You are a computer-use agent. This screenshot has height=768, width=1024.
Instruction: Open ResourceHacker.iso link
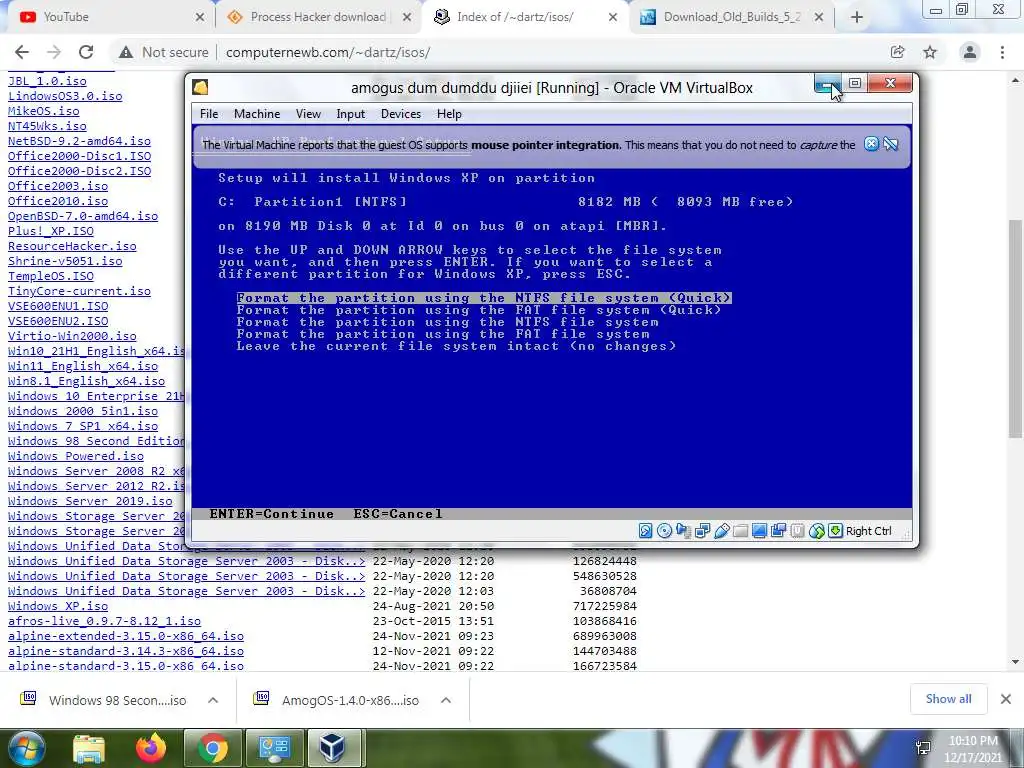coord(72,246)
